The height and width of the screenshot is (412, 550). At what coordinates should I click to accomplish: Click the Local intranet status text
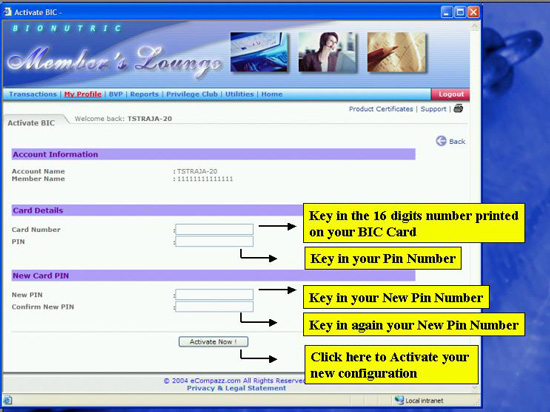(424, 400)
